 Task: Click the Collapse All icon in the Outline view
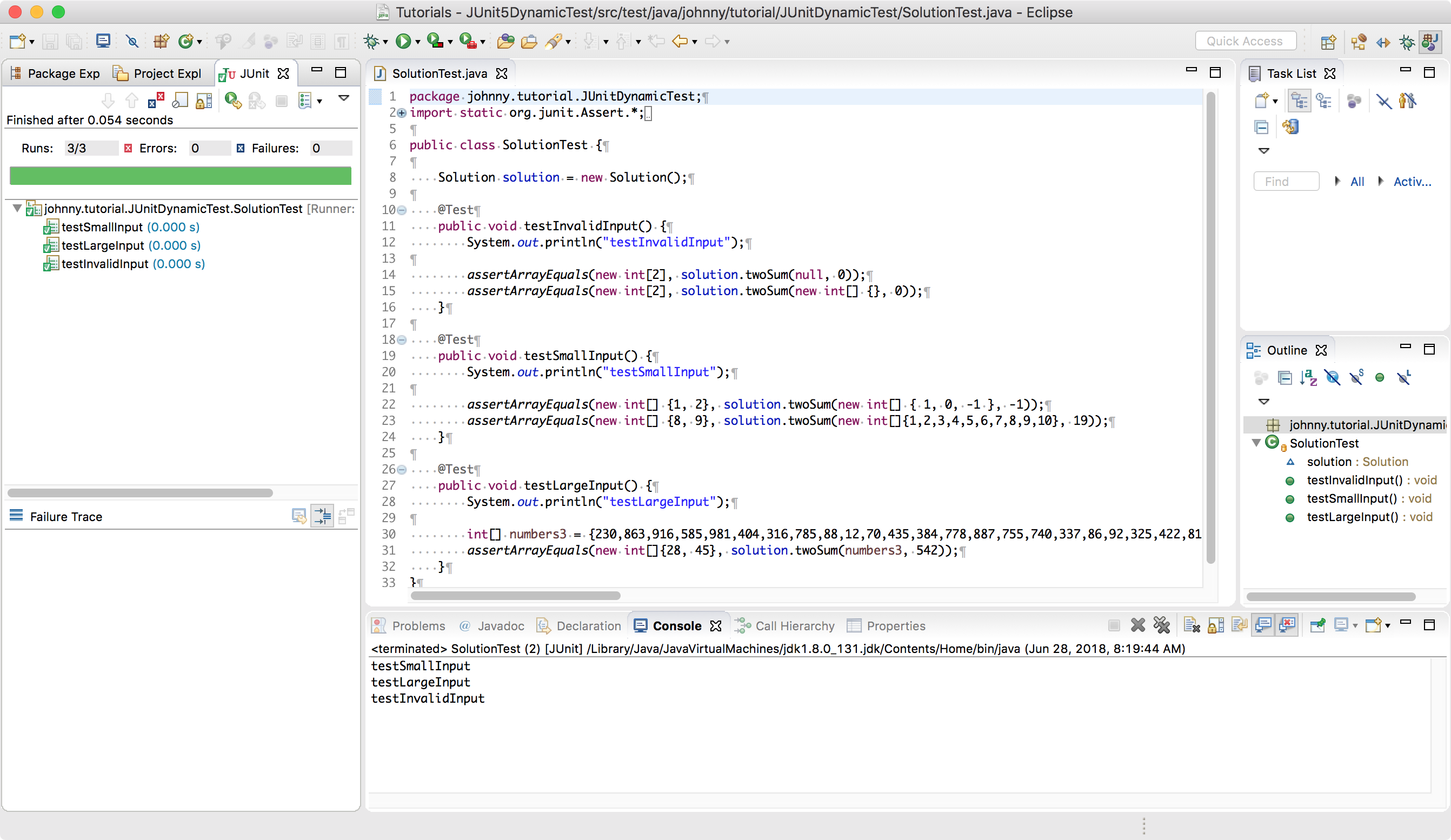tap(1284, 378)
